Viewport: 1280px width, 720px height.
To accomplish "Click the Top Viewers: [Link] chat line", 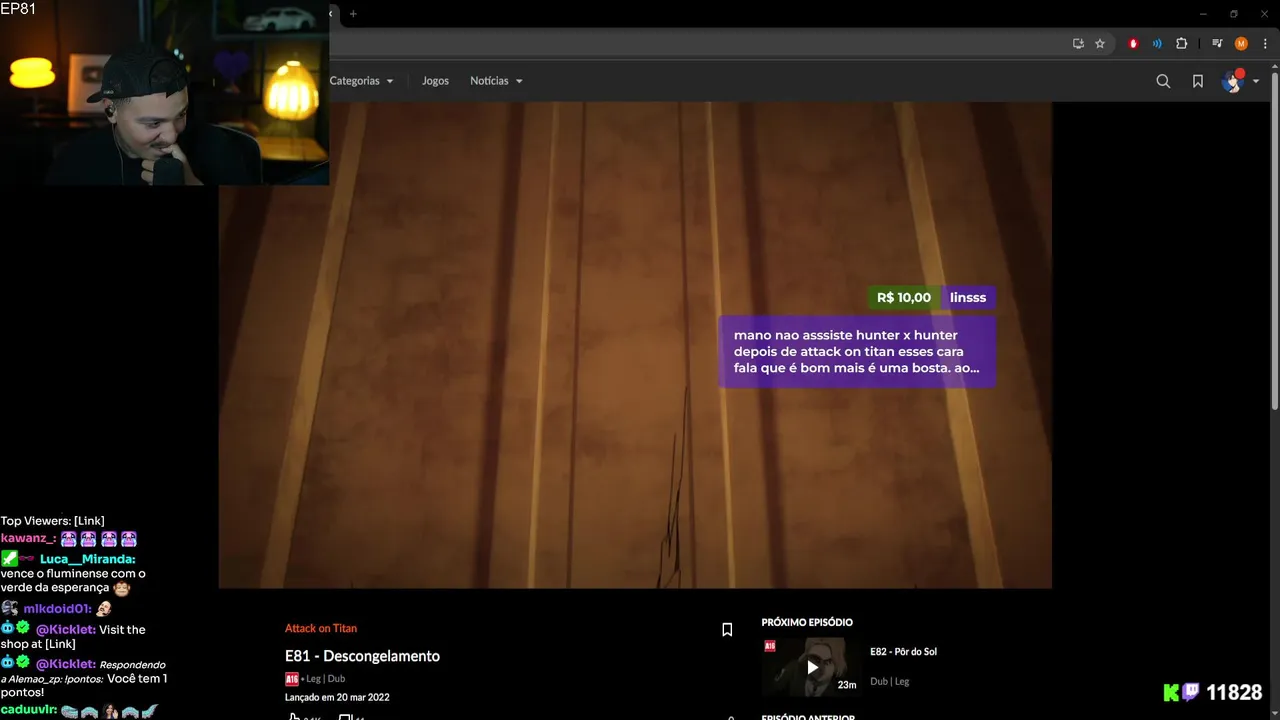I will click(52, 521).
